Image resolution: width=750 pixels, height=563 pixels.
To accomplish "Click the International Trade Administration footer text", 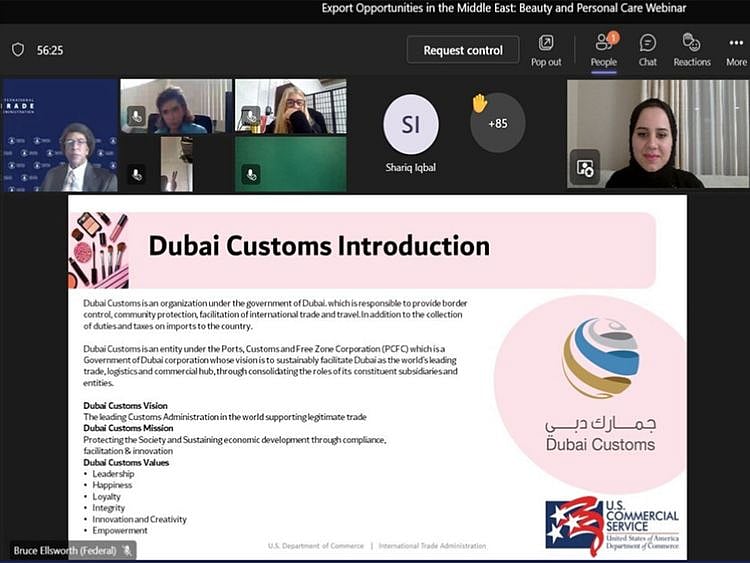I will (x=432, y=546).
